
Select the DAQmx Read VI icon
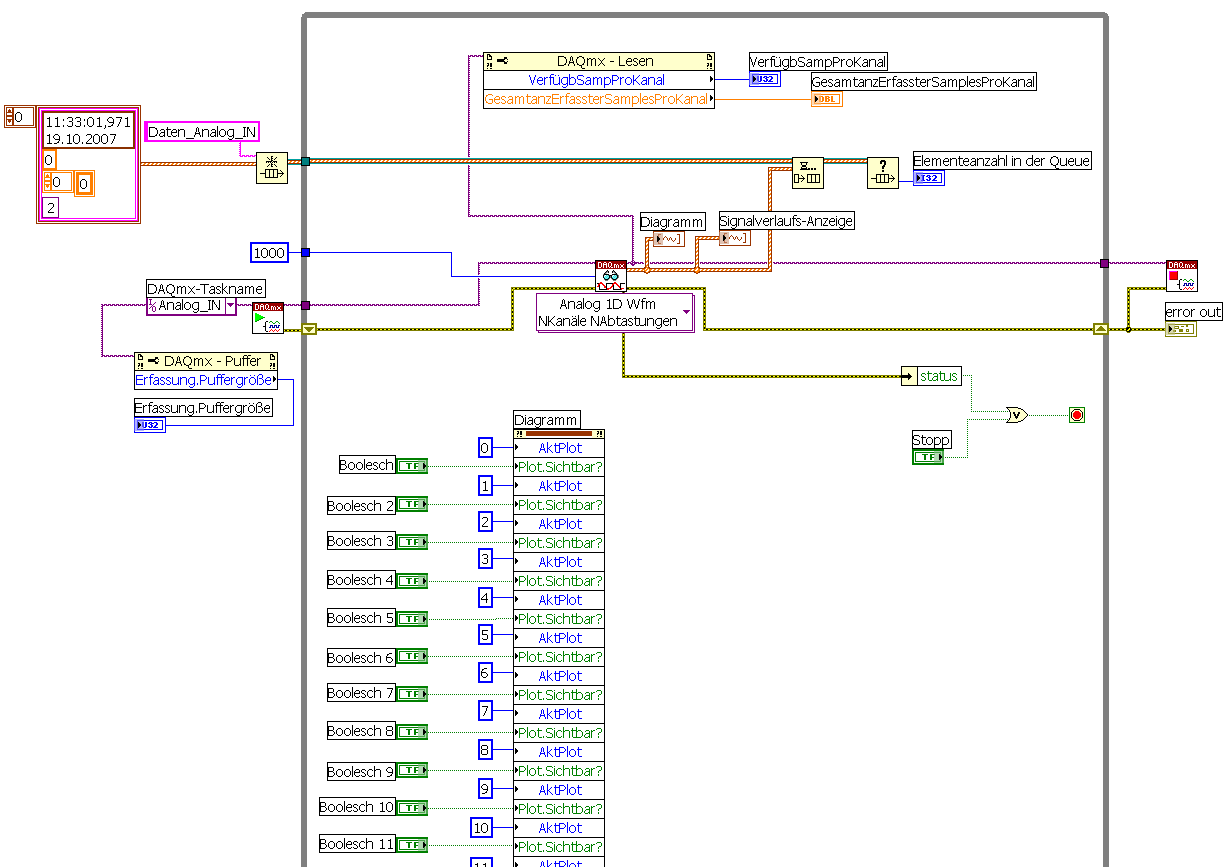[x=611, y=276]
